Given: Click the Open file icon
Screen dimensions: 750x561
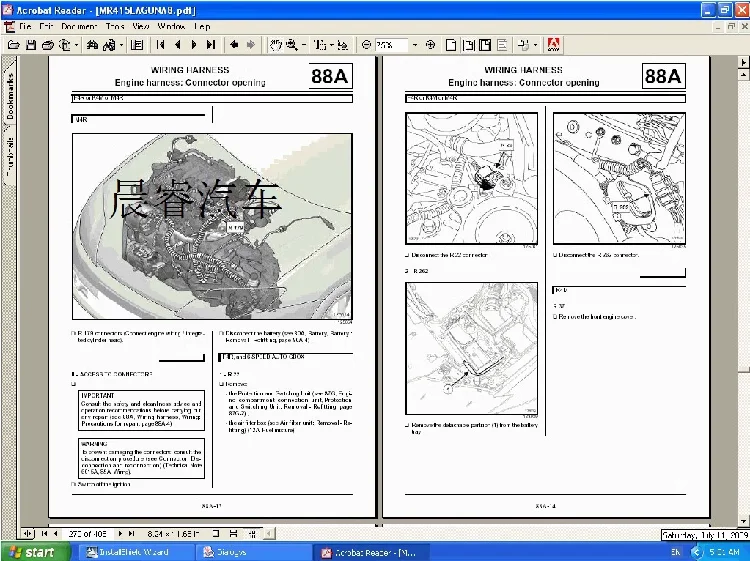Looking at the screenshot, I should click(x=13, y=45).
